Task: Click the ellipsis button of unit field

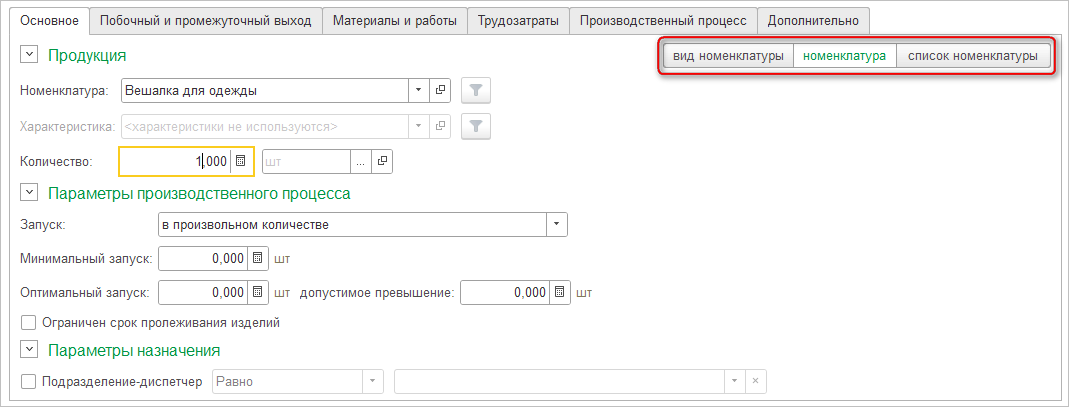Action: 359,161
